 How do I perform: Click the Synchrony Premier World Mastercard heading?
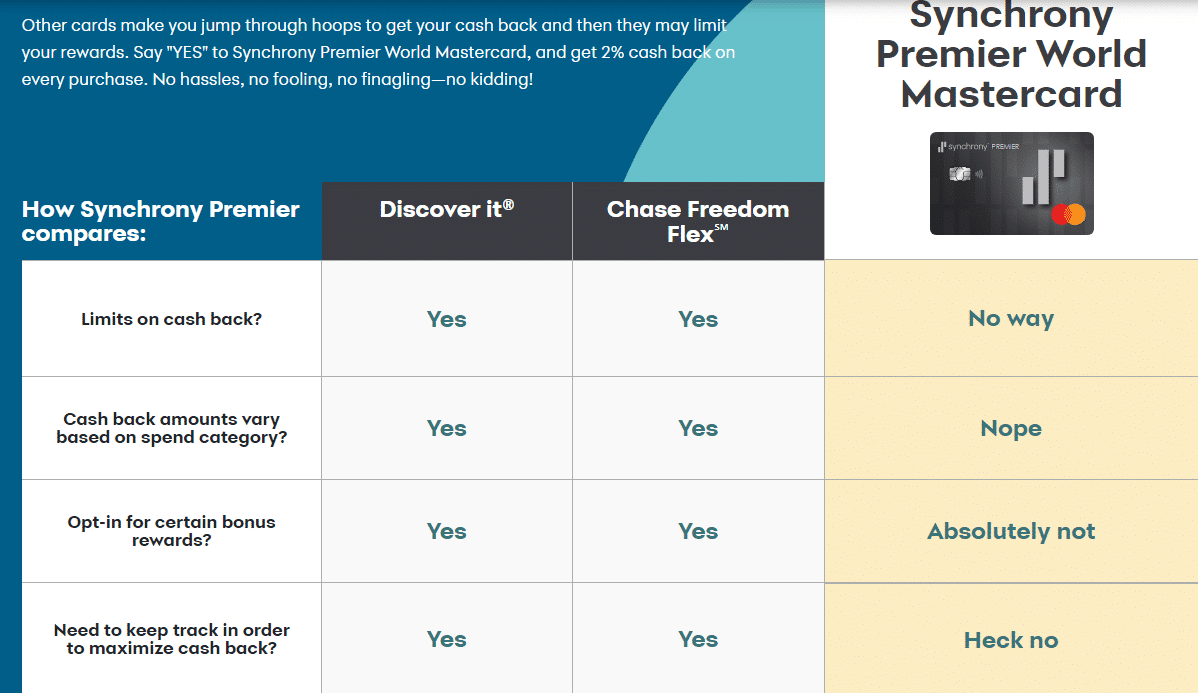(1012, 55)
